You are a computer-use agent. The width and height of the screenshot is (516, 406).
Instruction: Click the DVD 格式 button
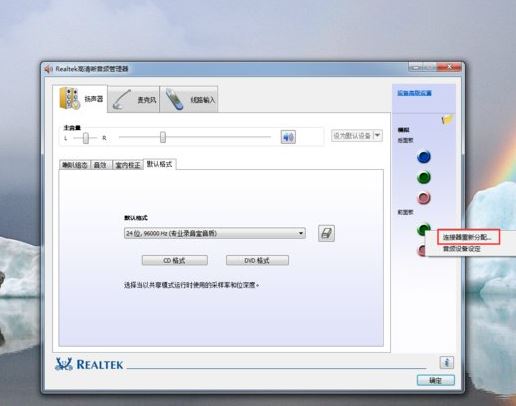(x=257, y=260)
